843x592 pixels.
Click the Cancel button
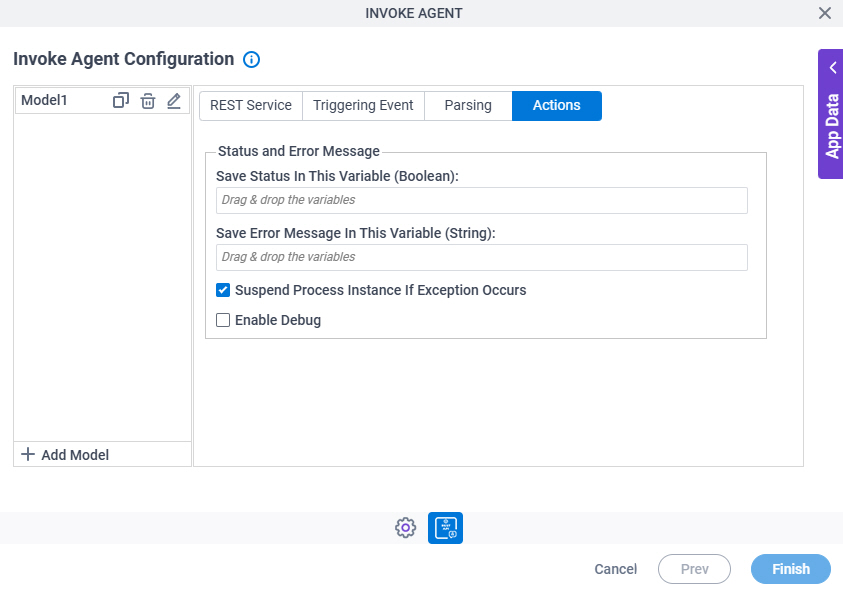click(x=616, y=569)
